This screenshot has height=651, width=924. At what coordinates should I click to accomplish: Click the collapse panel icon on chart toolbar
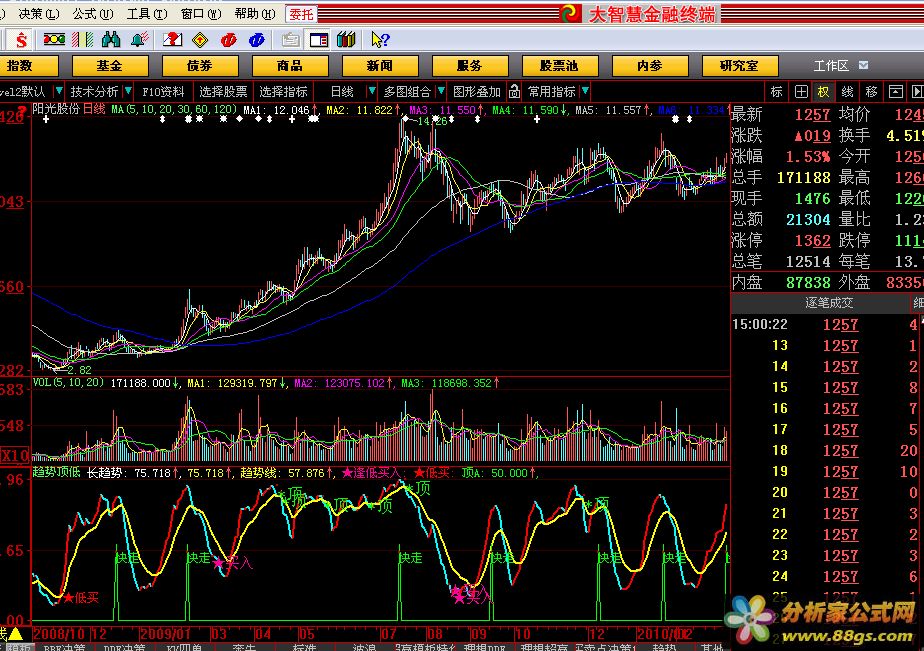[895, 91]
